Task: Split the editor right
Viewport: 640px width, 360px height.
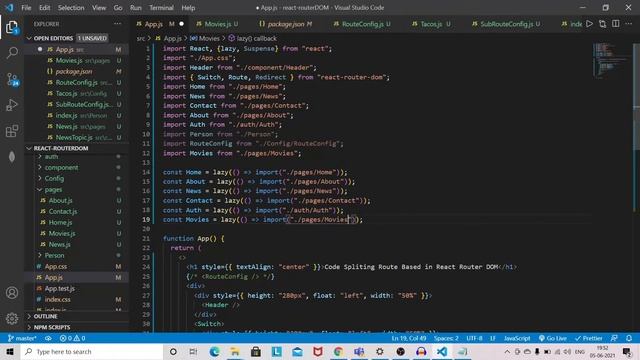Action: point(616,24)
